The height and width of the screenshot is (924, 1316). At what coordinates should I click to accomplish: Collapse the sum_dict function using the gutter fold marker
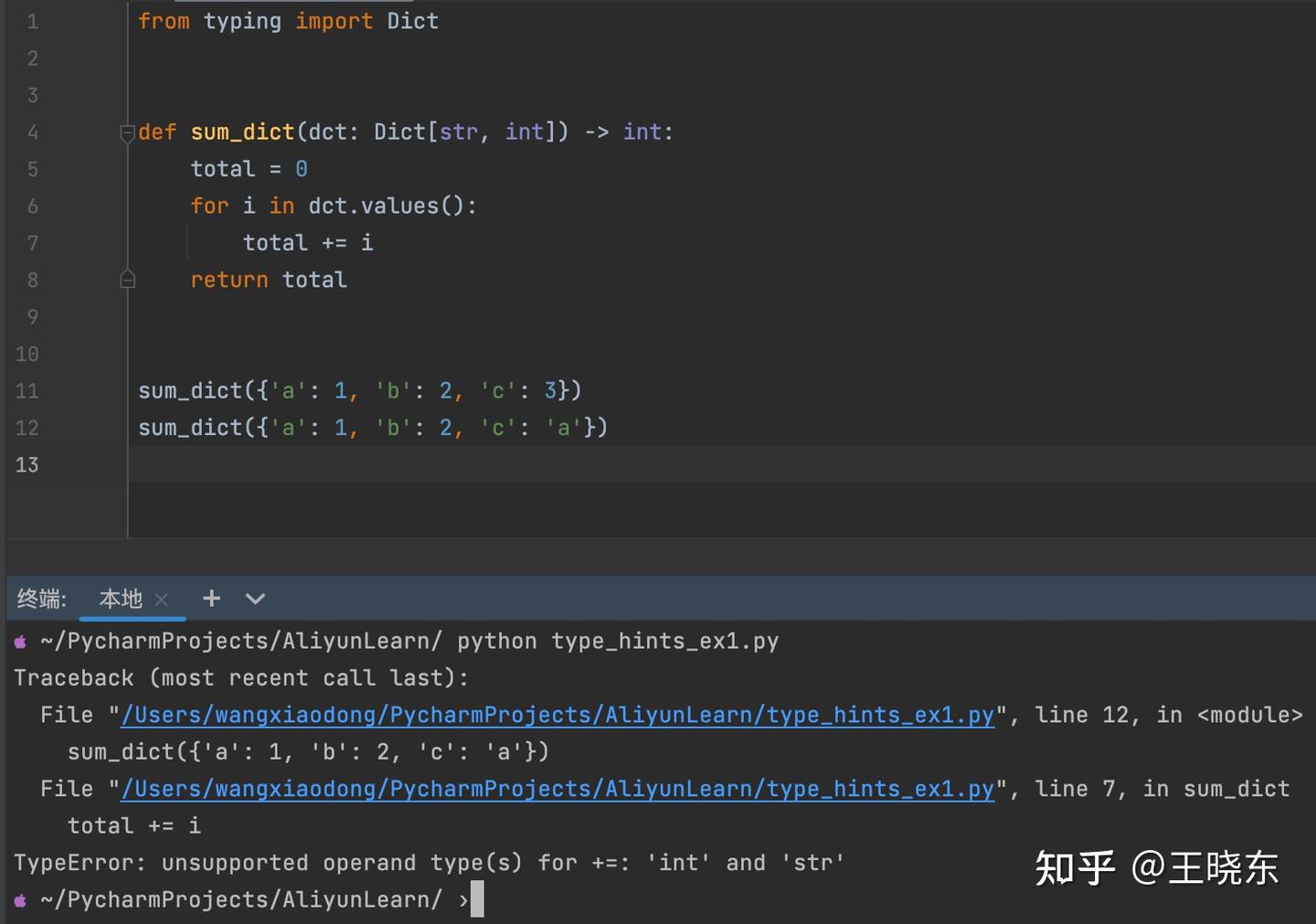tap(127, 134)
